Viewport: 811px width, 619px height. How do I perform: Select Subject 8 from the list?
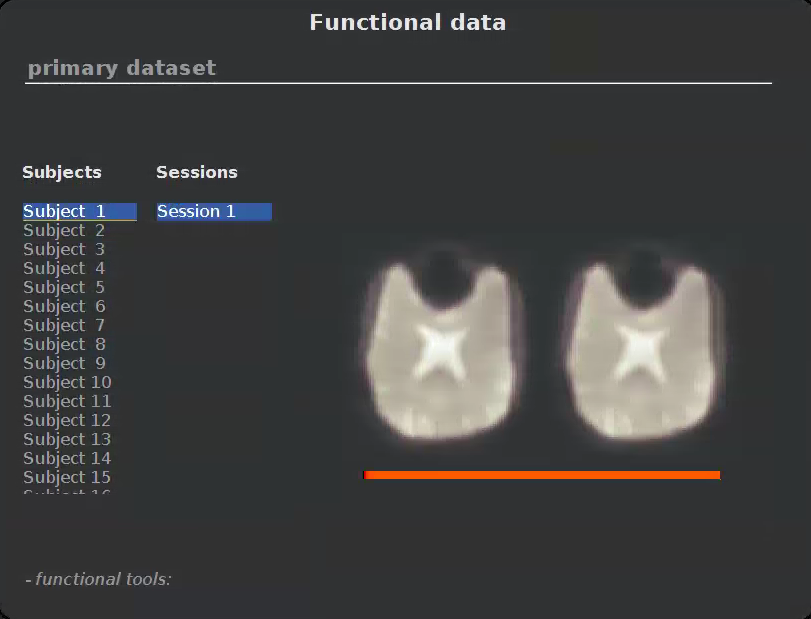coord(65,345)
